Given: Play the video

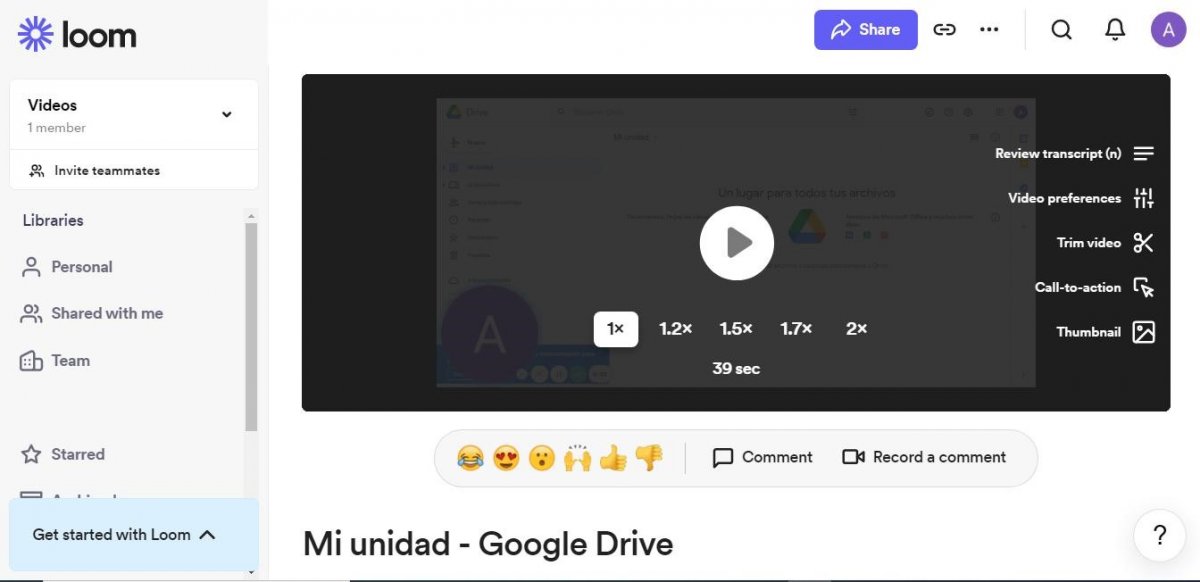Looking at the screenshot, I should pos(736,243).
